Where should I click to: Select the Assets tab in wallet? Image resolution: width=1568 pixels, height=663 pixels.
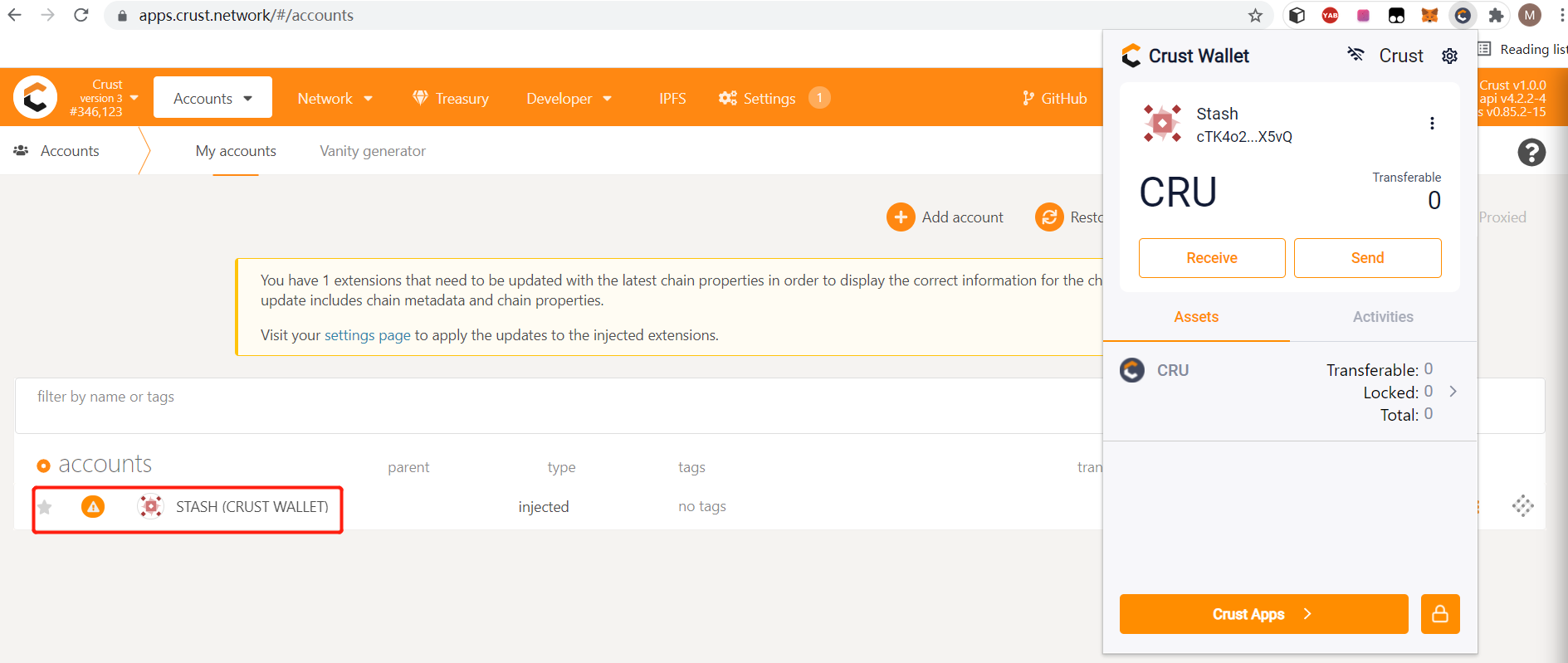pyautogui.click(x=1196, y=317)
